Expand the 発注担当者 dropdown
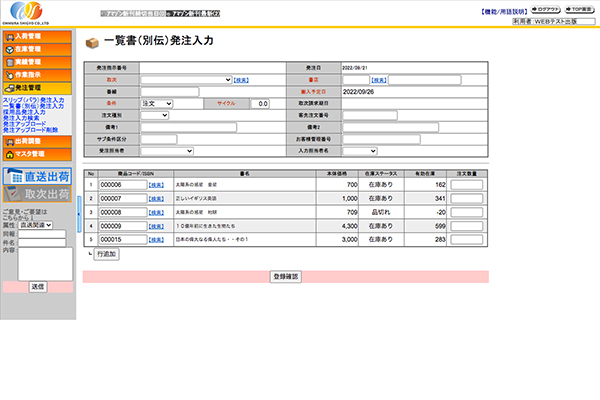 167,151
